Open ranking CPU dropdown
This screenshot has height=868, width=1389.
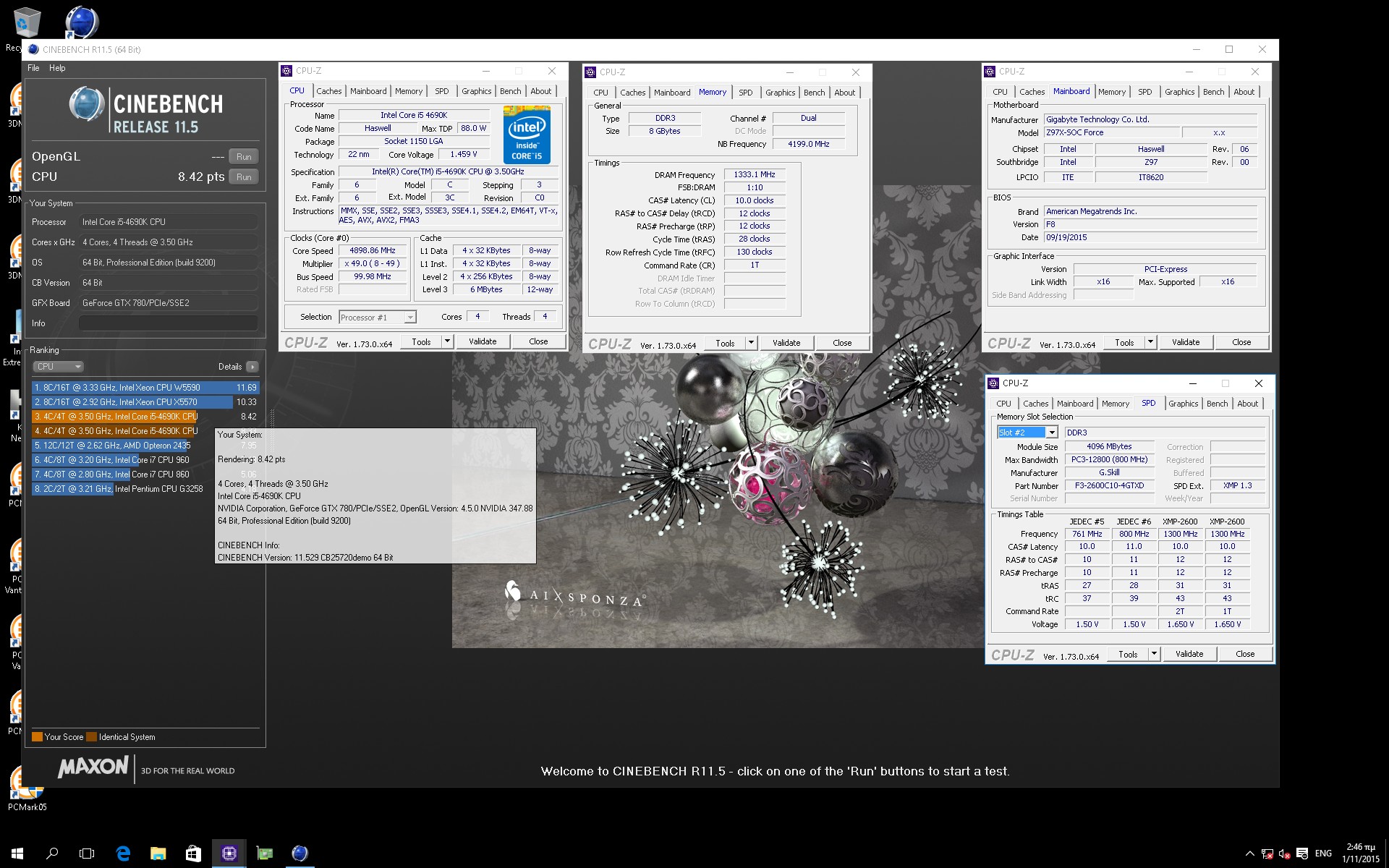click(x=59, y=367)
